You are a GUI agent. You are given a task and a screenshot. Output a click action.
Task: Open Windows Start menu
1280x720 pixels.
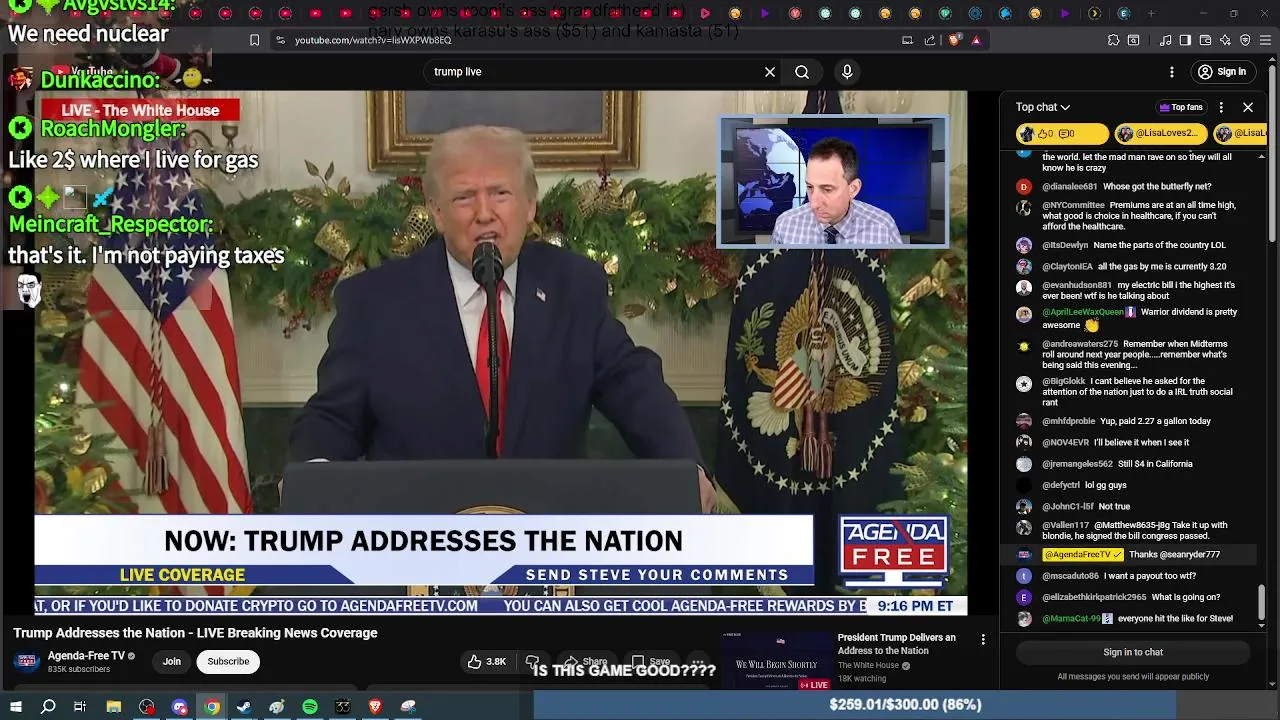[15, 706]
